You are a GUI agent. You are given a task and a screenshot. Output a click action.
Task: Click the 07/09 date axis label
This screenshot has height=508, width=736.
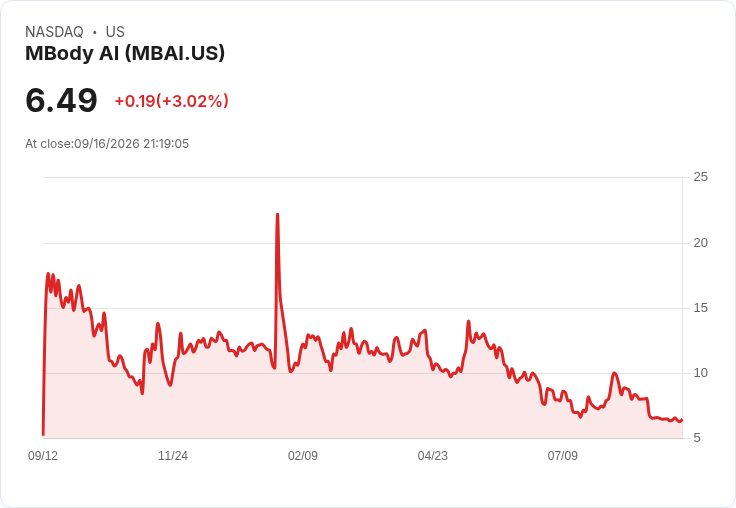point(562,455)
